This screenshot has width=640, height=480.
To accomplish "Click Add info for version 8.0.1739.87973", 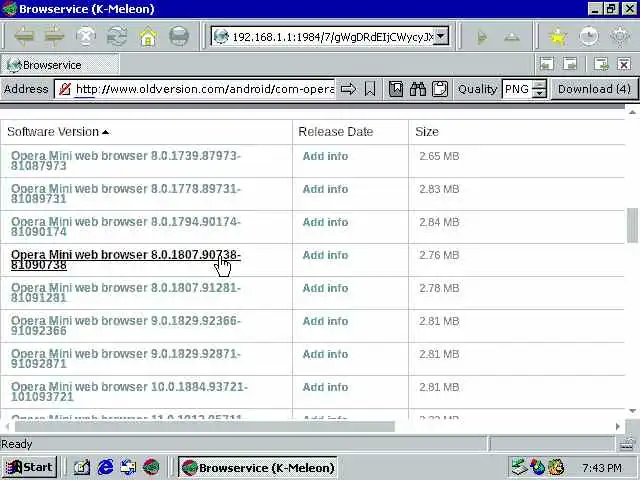I will click(x=325, y=156).
